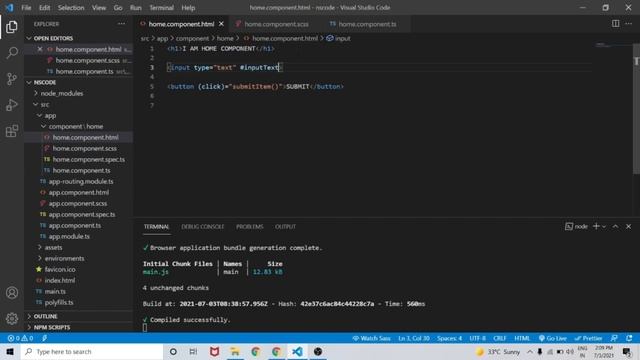Open polyfills.ts in file tree
Screen dimensions: 640x360
tap(59, 302)
